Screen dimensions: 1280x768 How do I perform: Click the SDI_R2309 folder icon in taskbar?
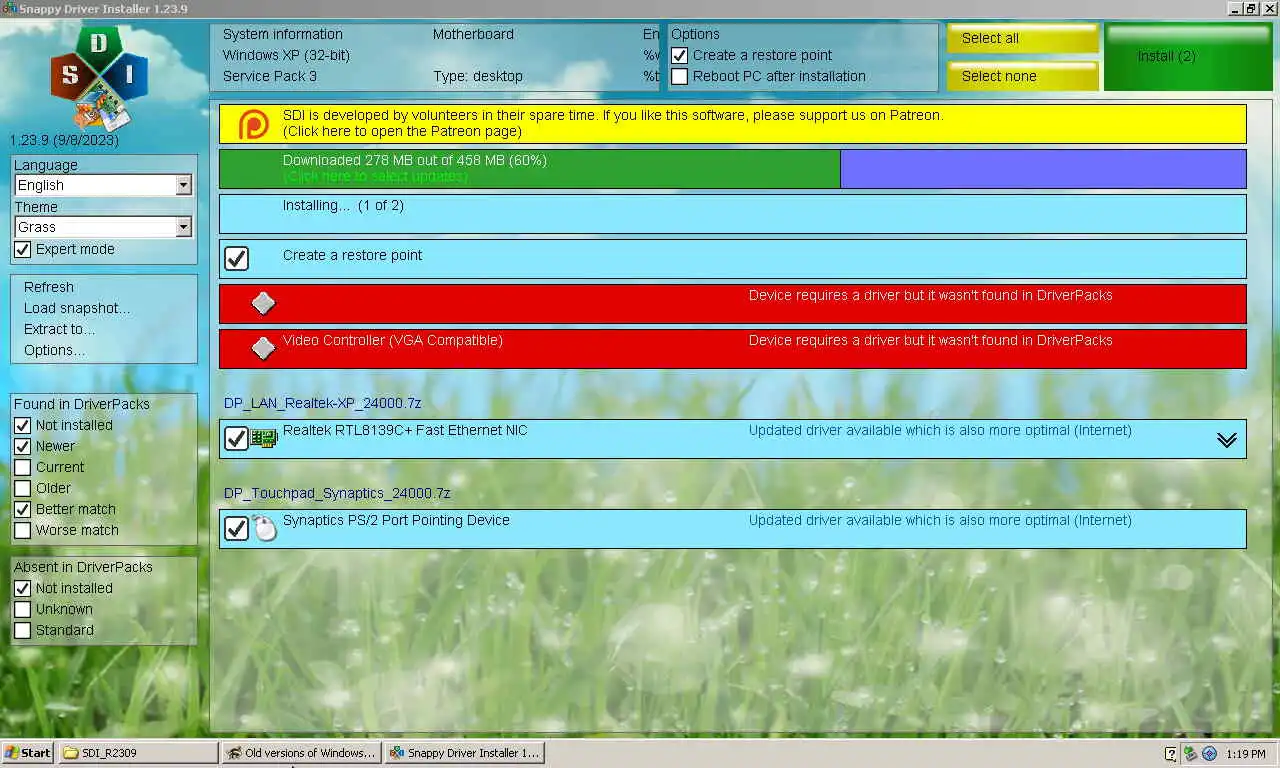pyautogui.click(x=71, y=753)
